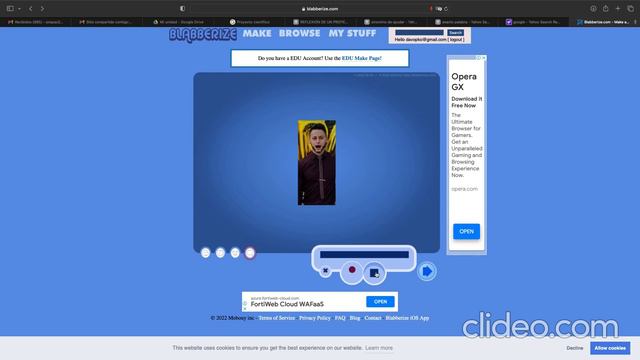Click AdChoices icon on Opera GX ad
The width and height of the screenshot is (640, 360).
pyautogui.click(x=479, y=58)
